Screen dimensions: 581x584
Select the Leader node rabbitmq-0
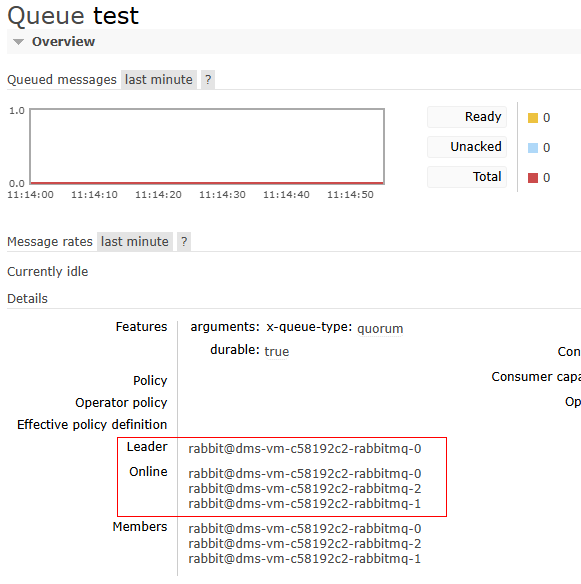(305, 448)
